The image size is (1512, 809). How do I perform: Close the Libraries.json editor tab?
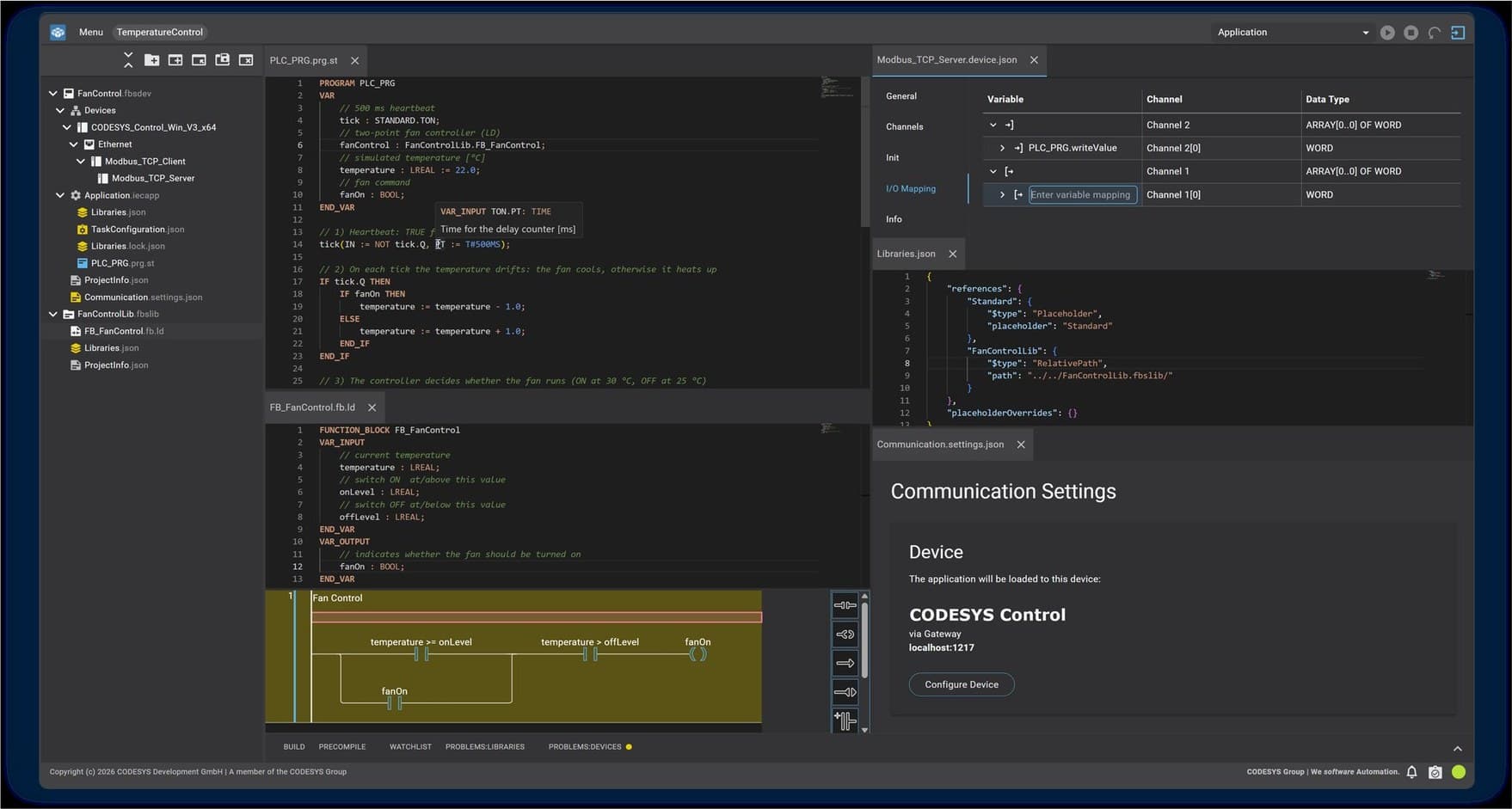point(952,254)
